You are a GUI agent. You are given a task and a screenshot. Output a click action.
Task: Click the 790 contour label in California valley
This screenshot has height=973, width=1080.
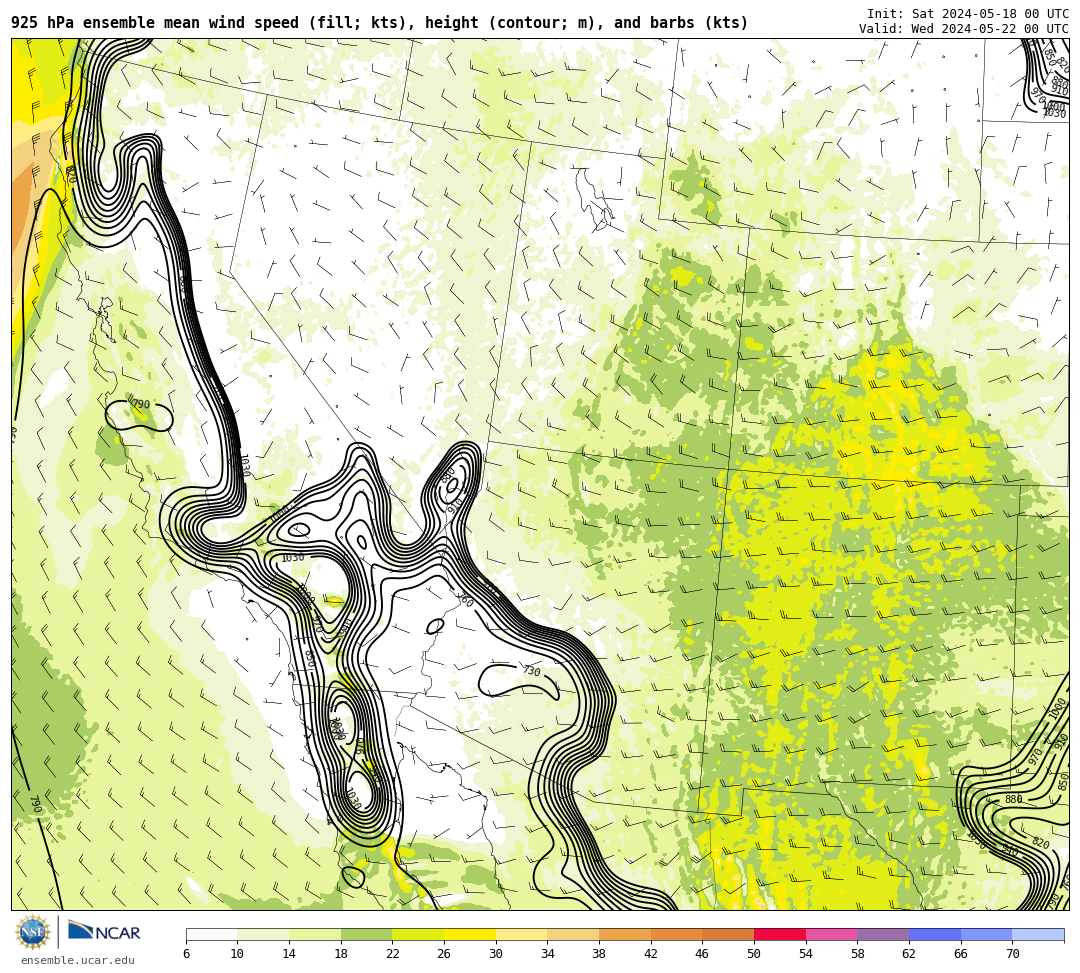point(141,404)
